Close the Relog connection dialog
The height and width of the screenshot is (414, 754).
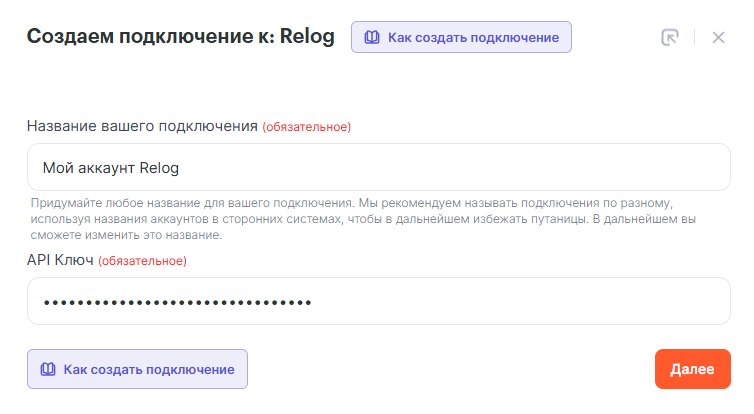tap(718, 37)
